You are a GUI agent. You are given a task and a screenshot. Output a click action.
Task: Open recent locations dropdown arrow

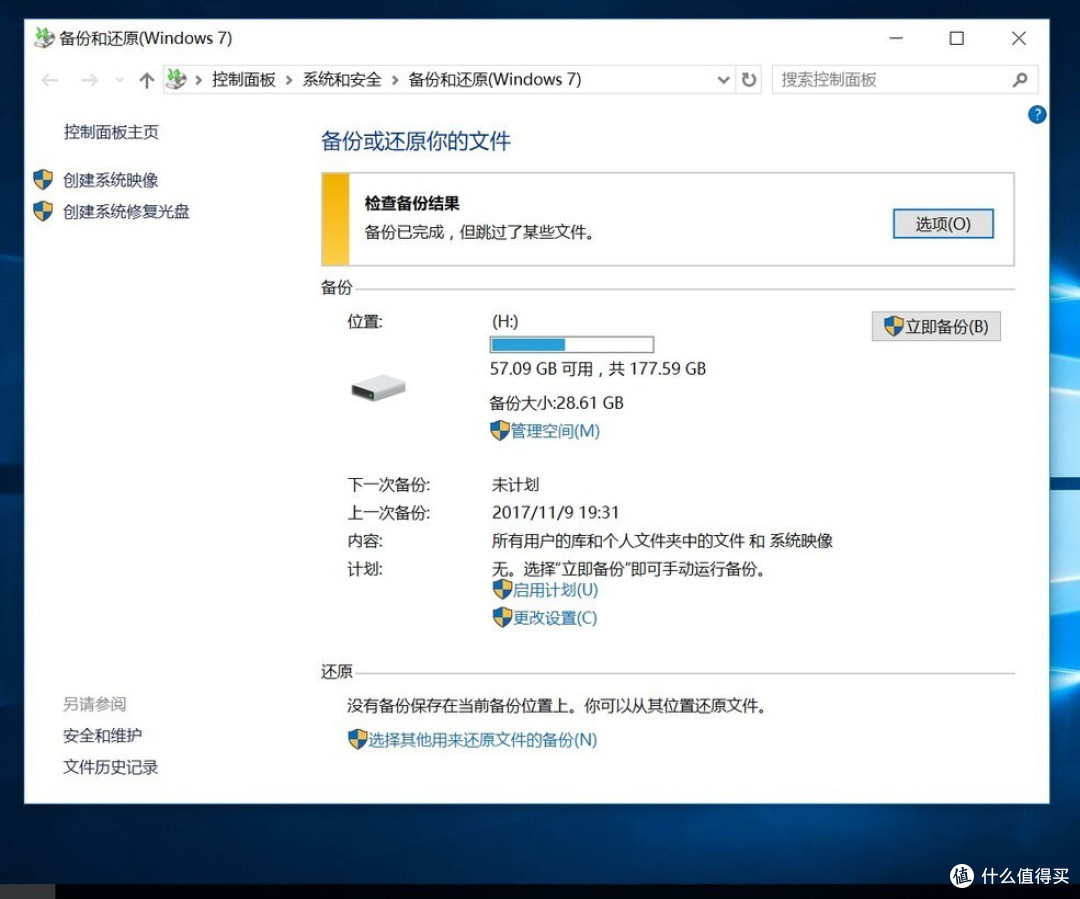(119, 81)
